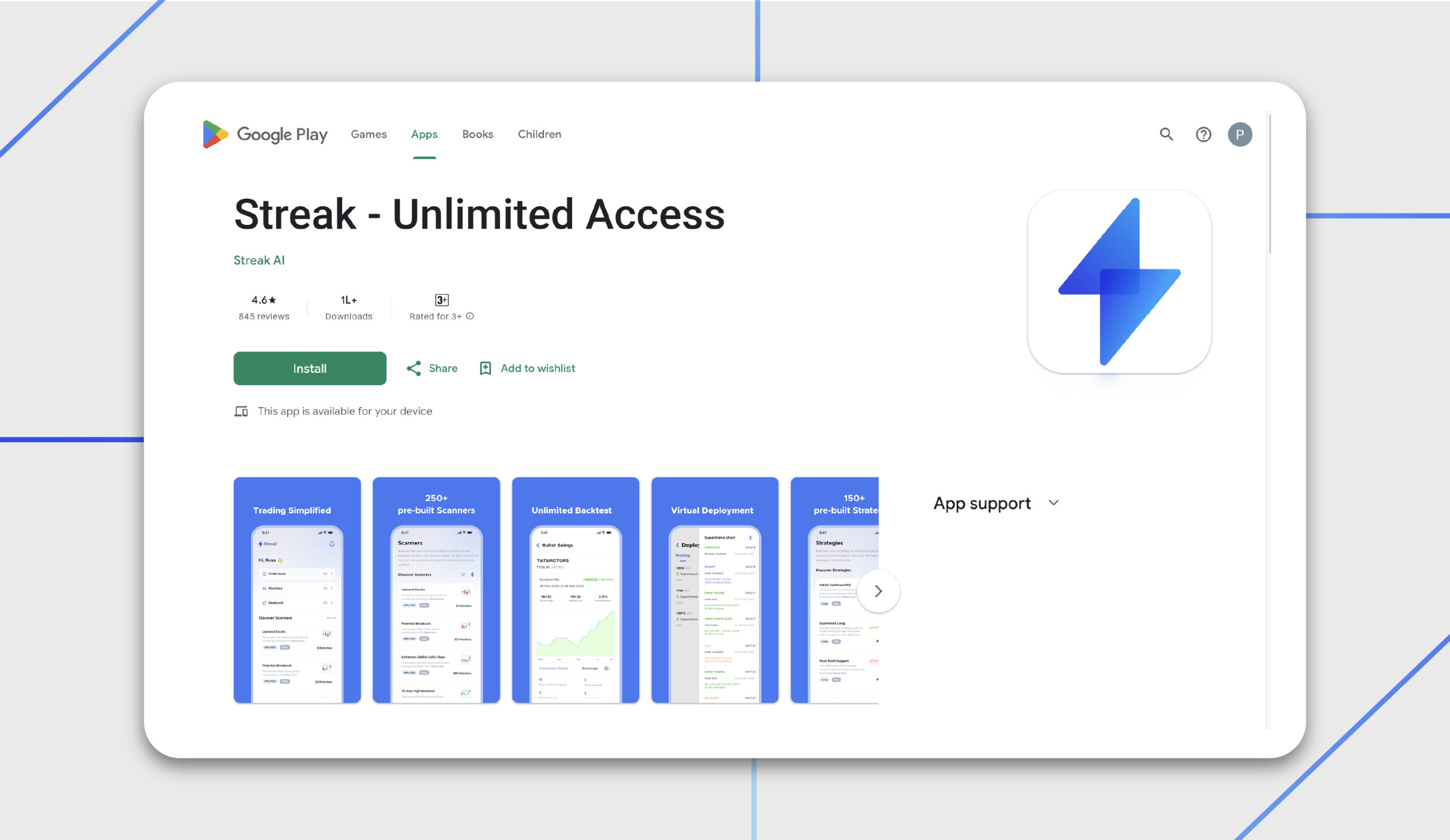Click the device availability icon
1450x840 pixels.
241,411
